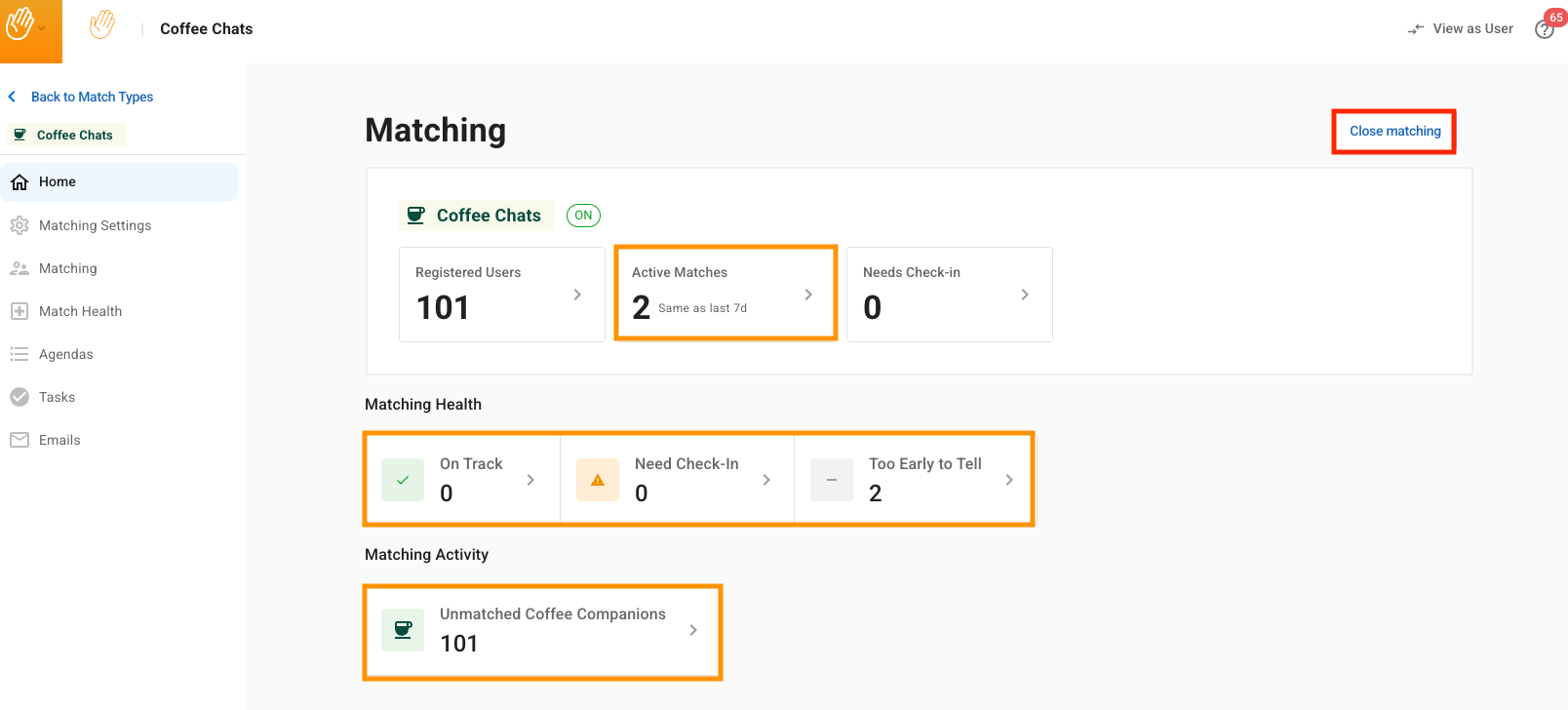
Task: Click the Matching Settings gear icon
Action: (x=20, y=225)
